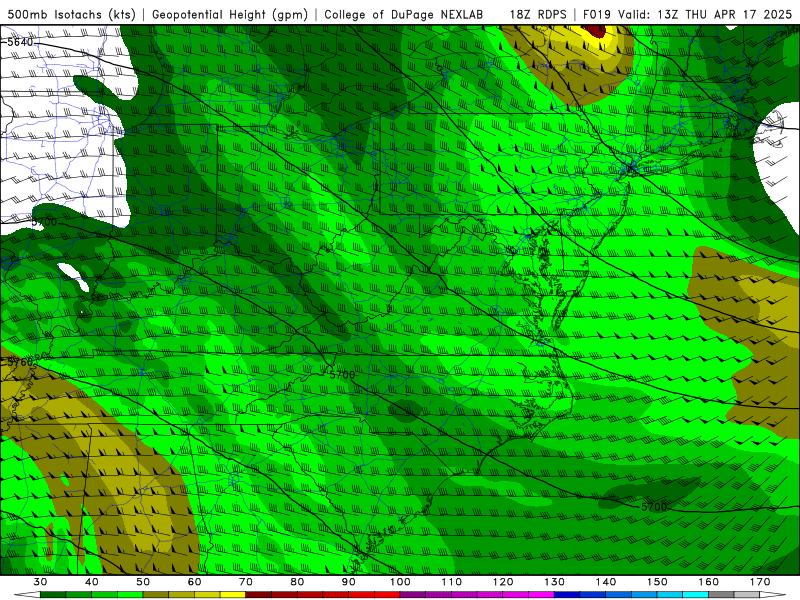This screenshot has width=800, height=600.
Task: Click the white arrow at legend's left end
Action: 27,595
